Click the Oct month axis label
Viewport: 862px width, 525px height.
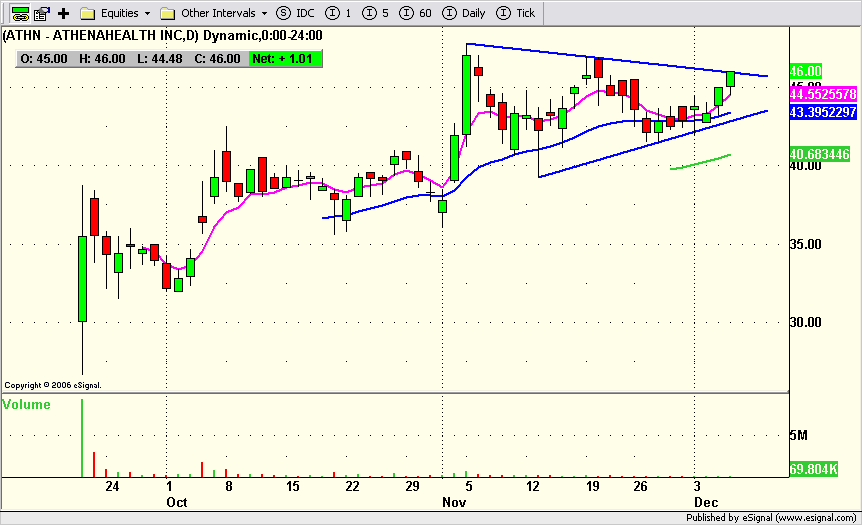click(177, 502)
